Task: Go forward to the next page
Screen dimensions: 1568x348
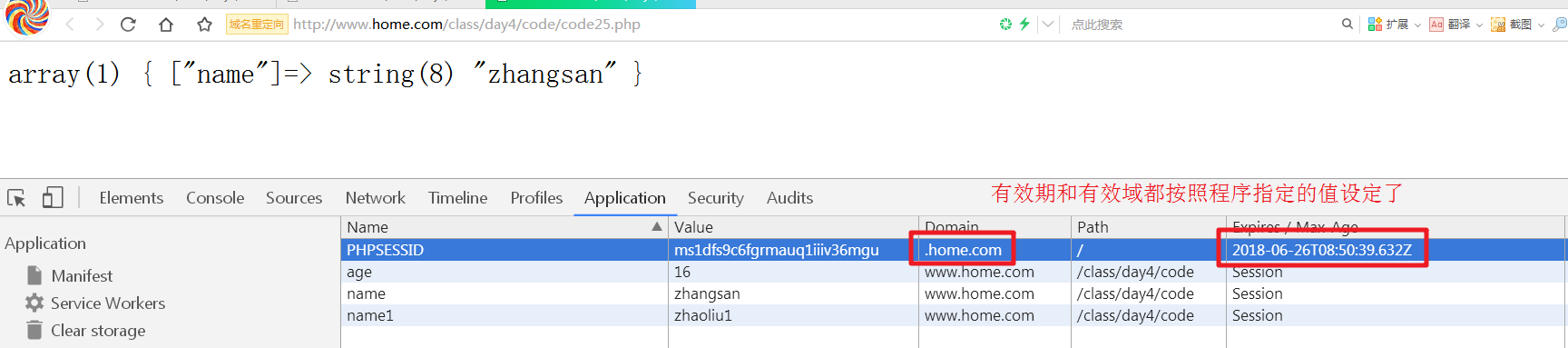Action: tap(99, 25)
